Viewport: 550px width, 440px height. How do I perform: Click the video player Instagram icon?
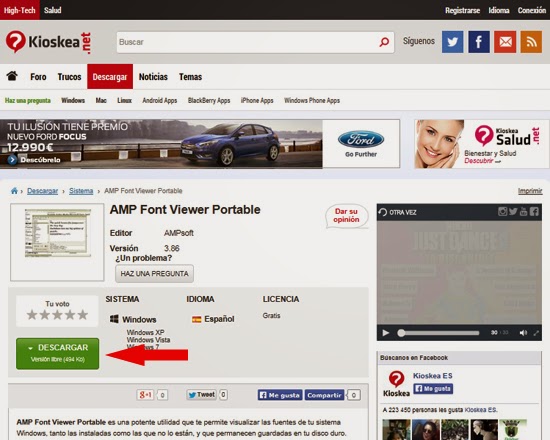(x=502, y=211)
